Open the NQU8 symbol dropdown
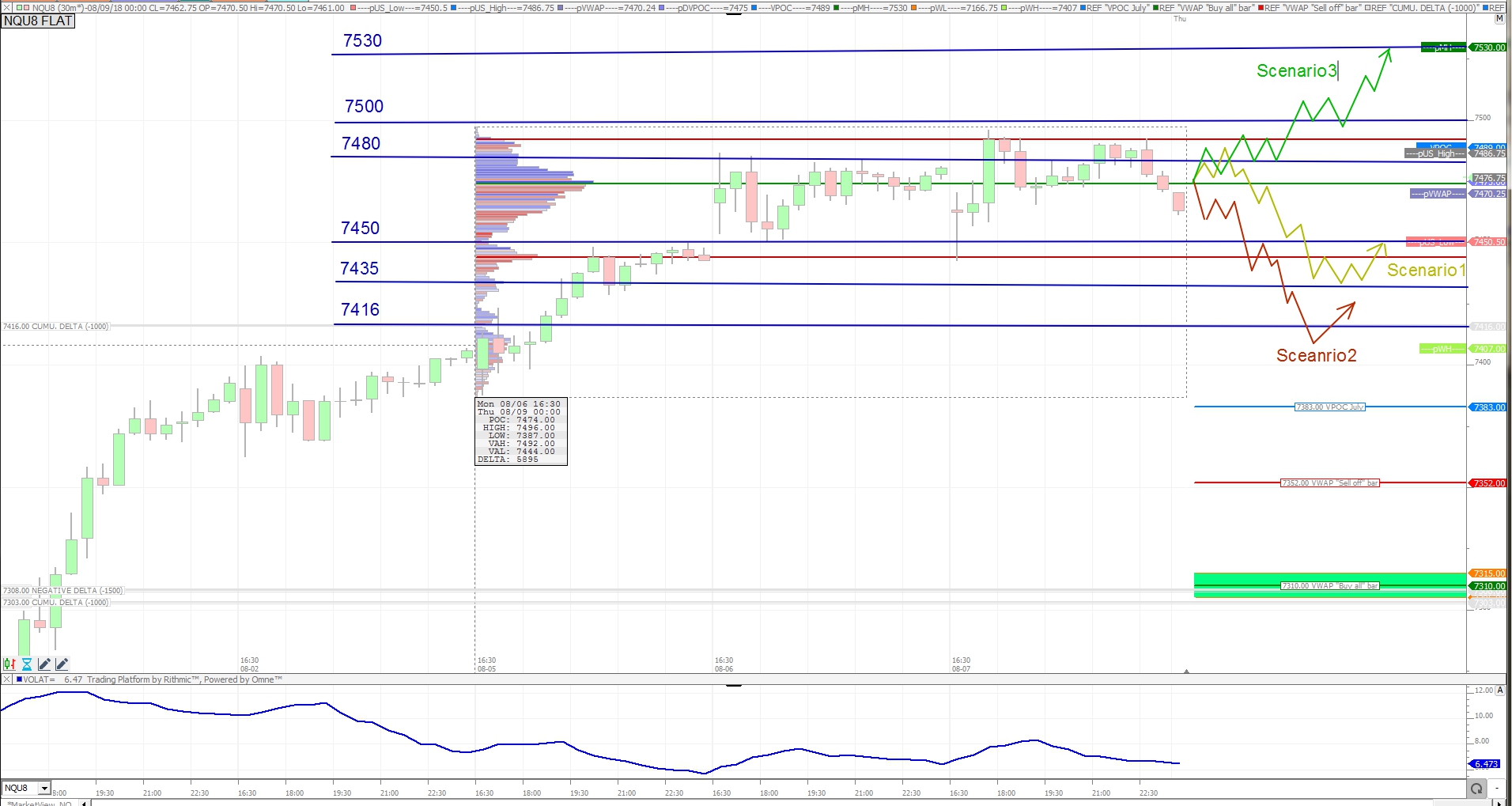The width and height of the screenshot is (1512, 806). (44, 789)
